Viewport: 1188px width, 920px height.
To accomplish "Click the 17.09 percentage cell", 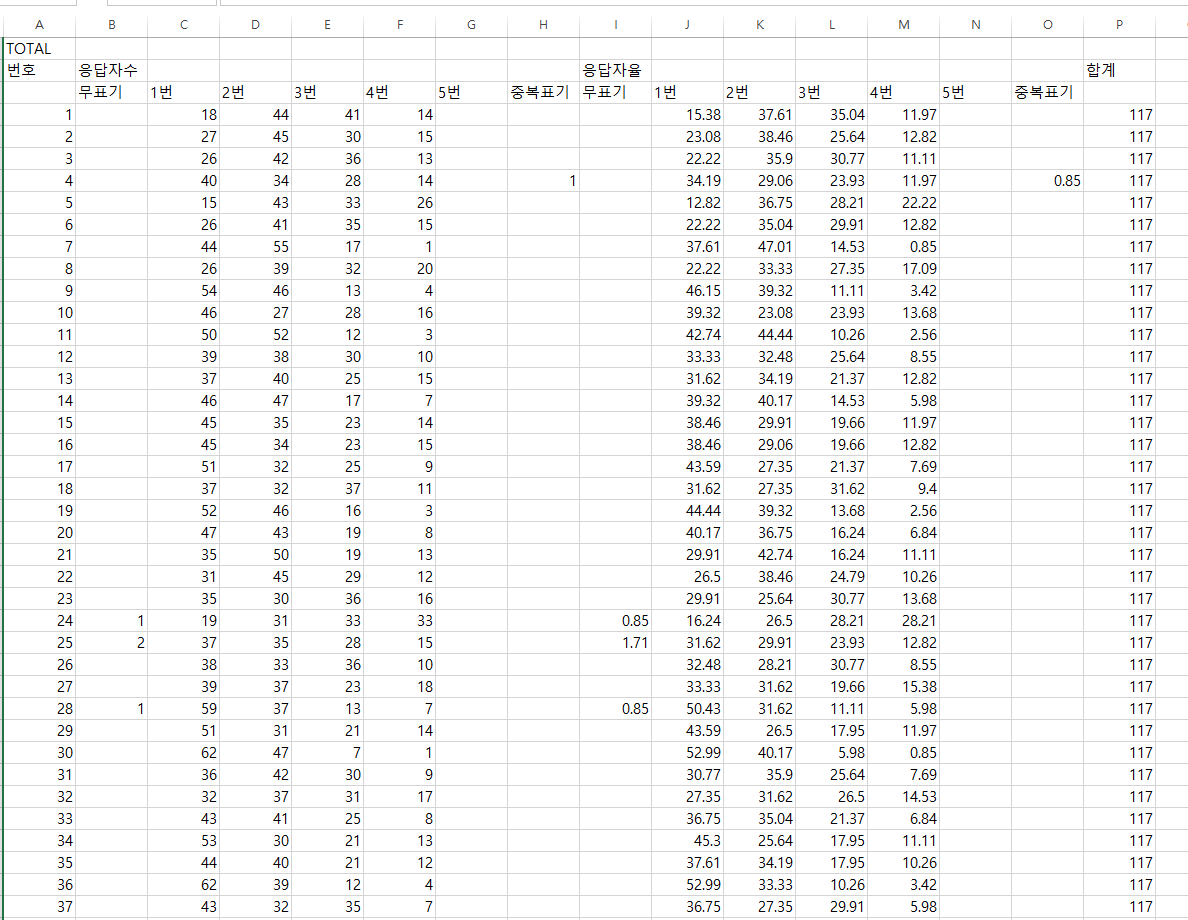I will click(x=903, y=269).
